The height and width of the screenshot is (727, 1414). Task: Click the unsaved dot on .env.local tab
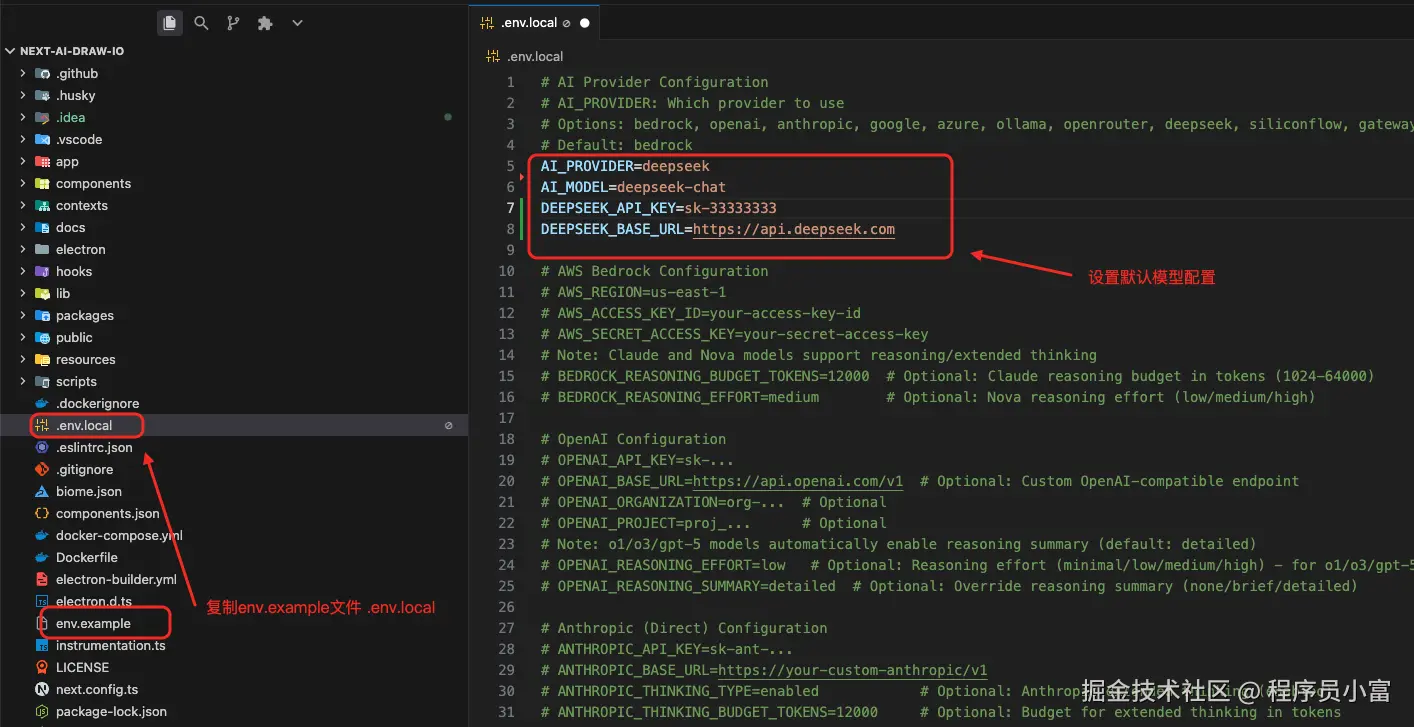585,23
